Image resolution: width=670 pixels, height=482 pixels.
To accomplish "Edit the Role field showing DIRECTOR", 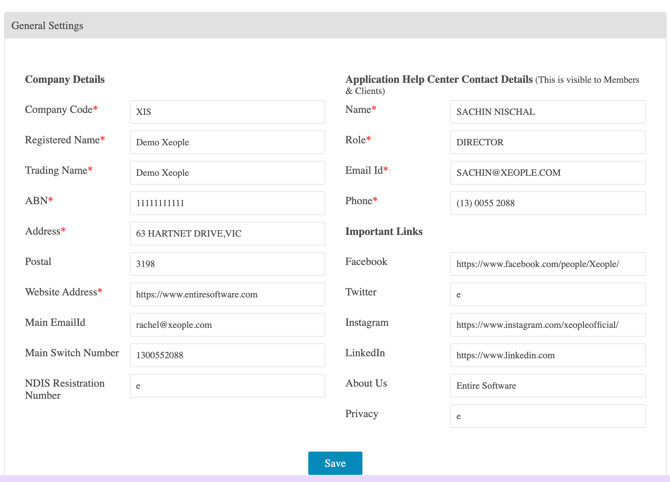I will [547, 142].
